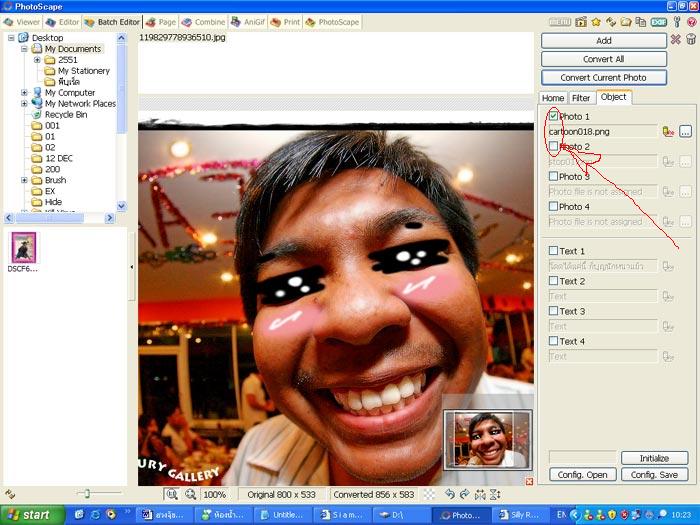Close the preview thumbnail with red X
The height and width of the screenshot is (525, 700).
click(529, 481)
